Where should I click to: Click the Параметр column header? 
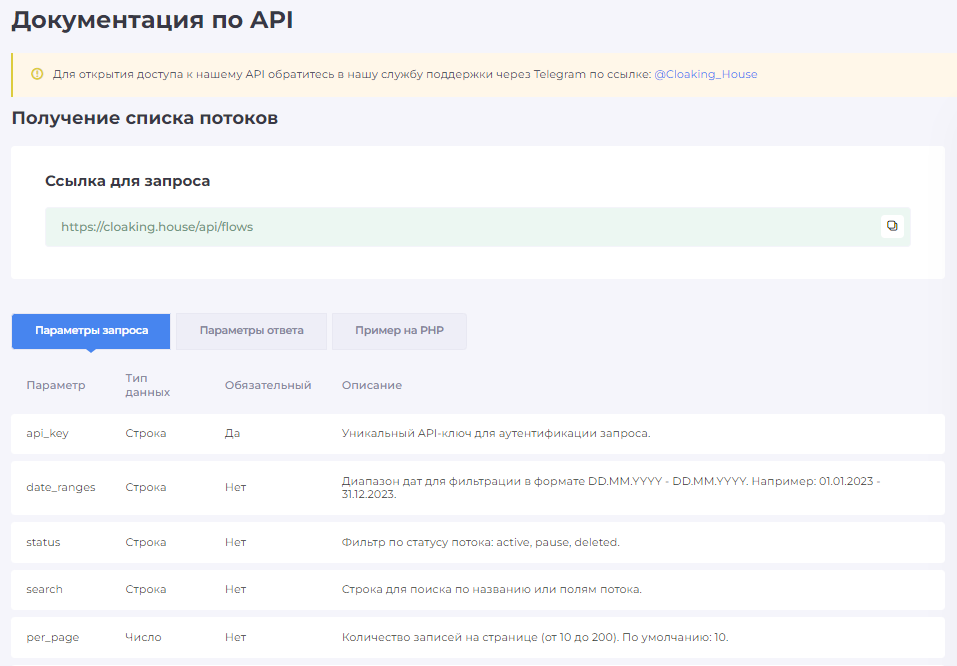[56, 385]
